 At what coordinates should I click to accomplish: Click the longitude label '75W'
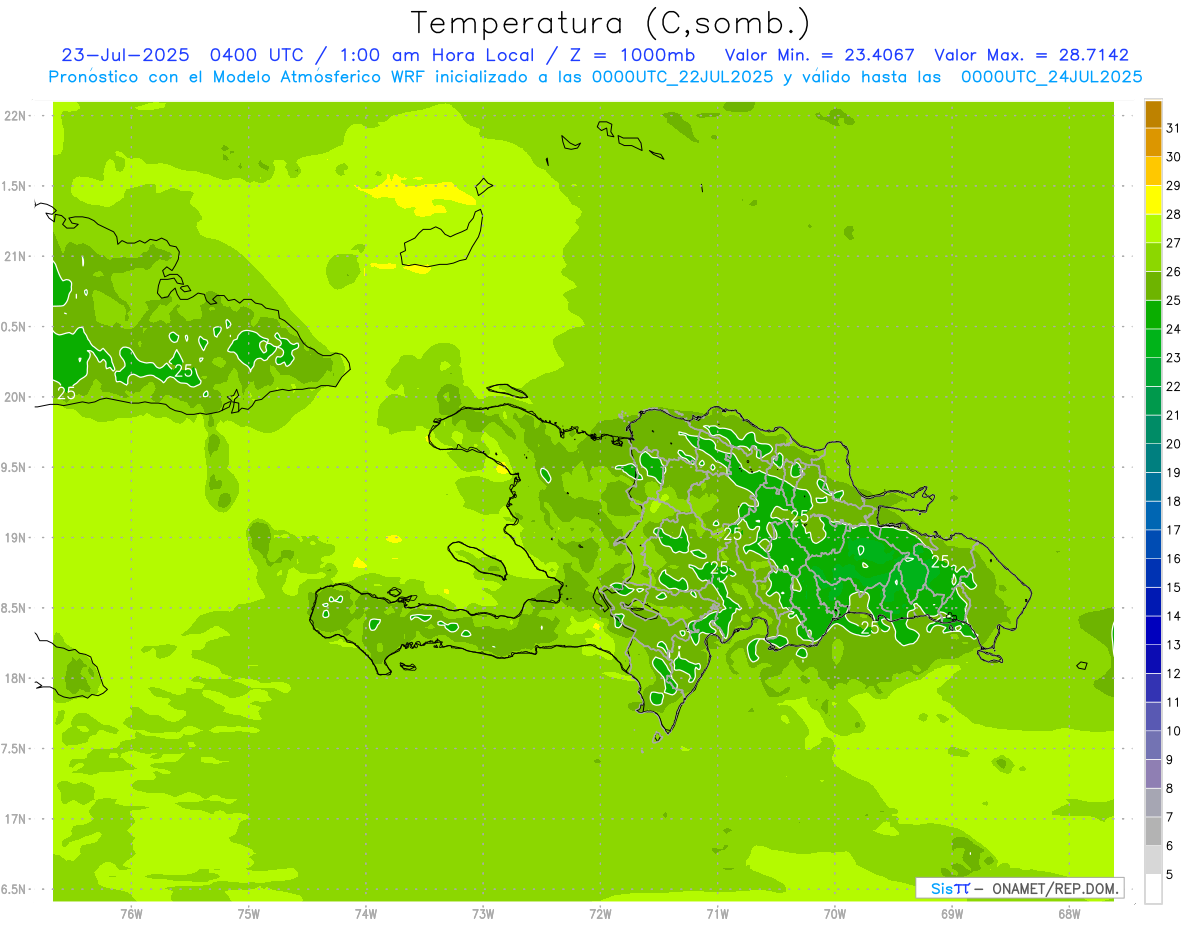(x=248, y=914)
